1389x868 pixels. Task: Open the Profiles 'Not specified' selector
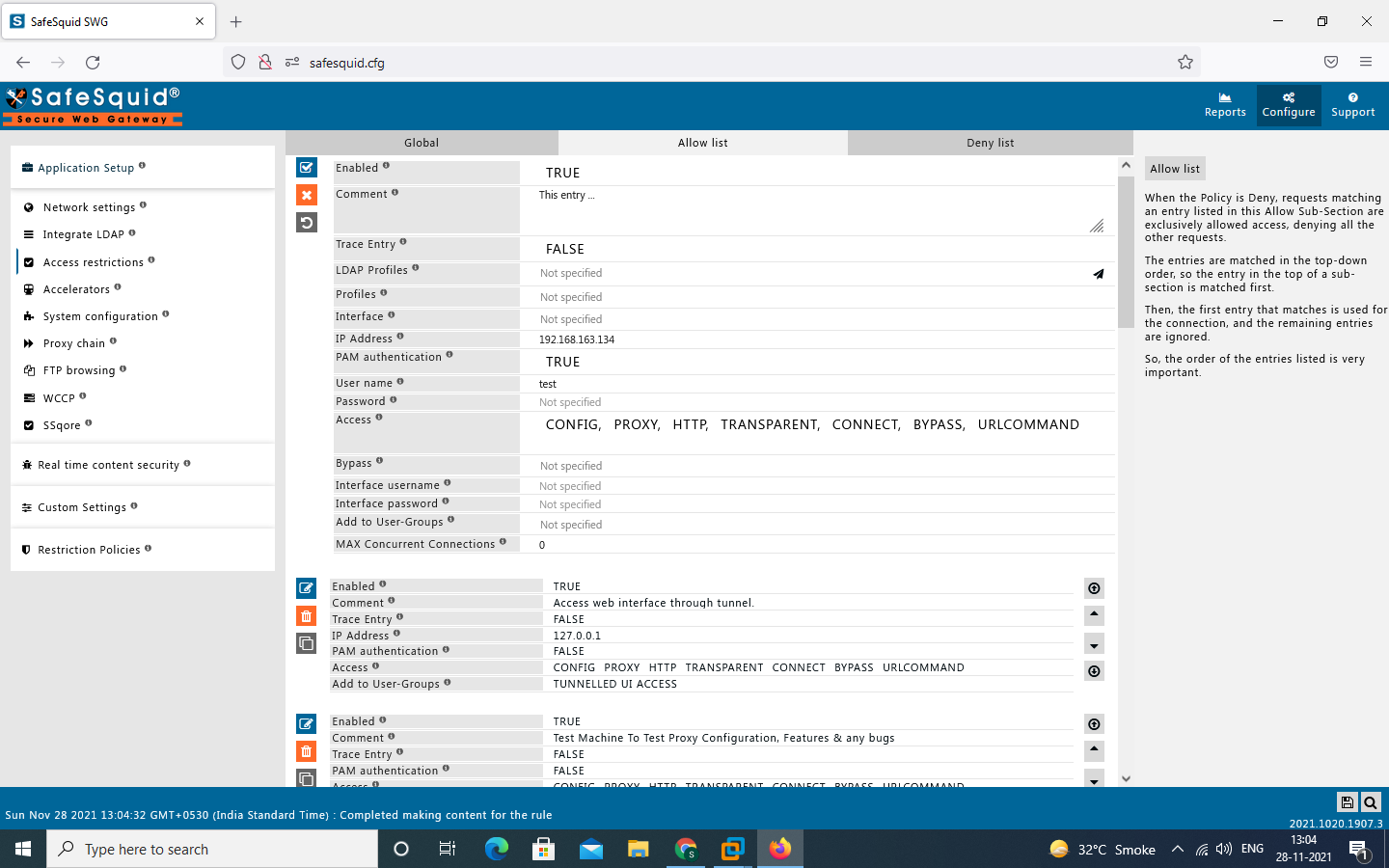(571, 297)
